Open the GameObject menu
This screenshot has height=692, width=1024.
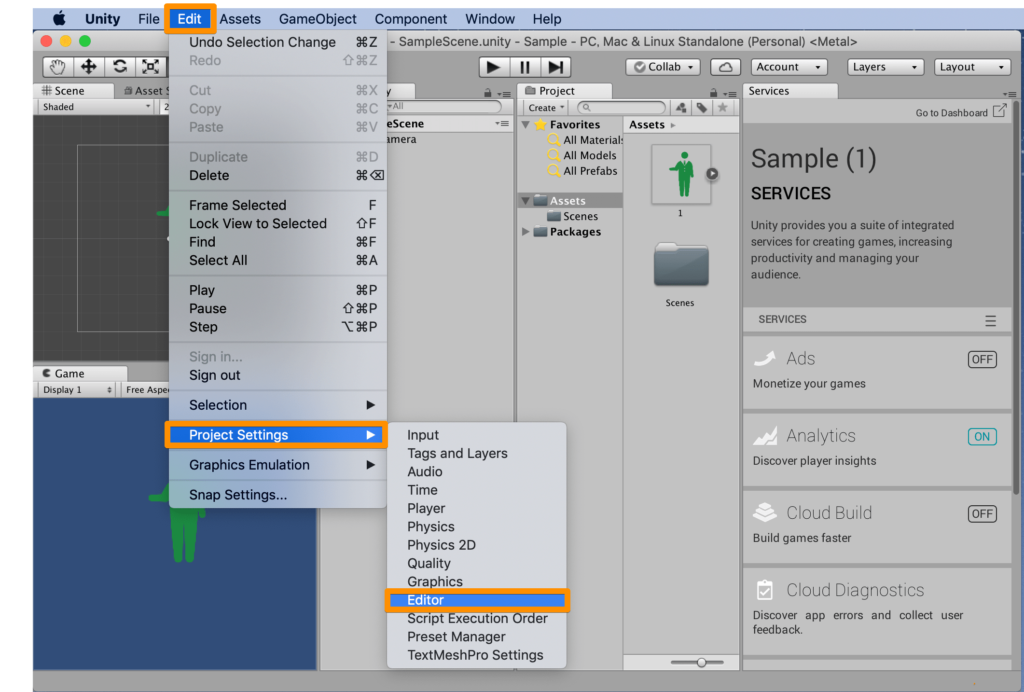317,19
